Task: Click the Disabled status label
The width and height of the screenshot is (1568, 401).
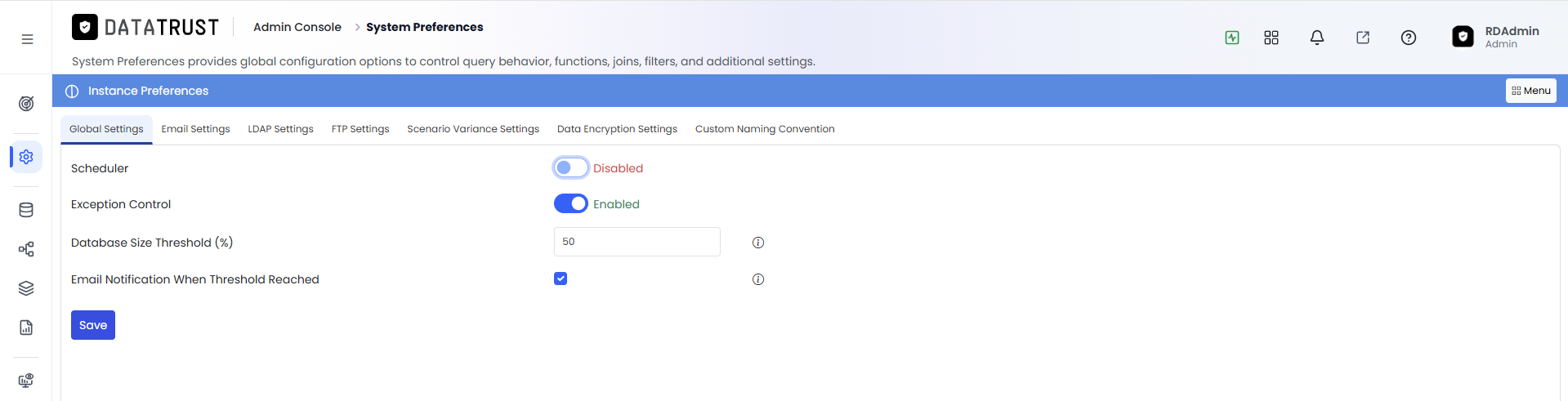Action: click(619, 168)
